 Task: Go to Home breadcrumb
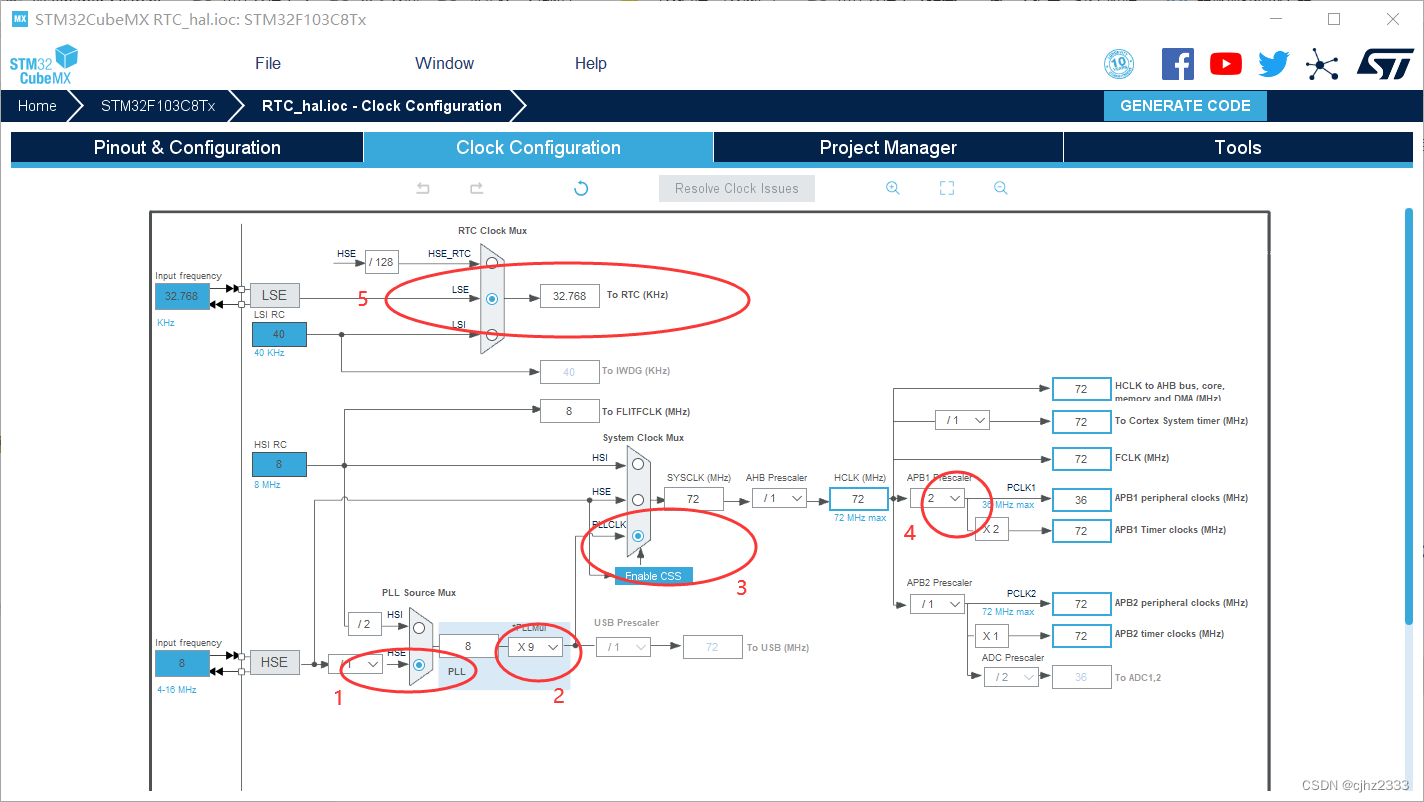[37, 106]
